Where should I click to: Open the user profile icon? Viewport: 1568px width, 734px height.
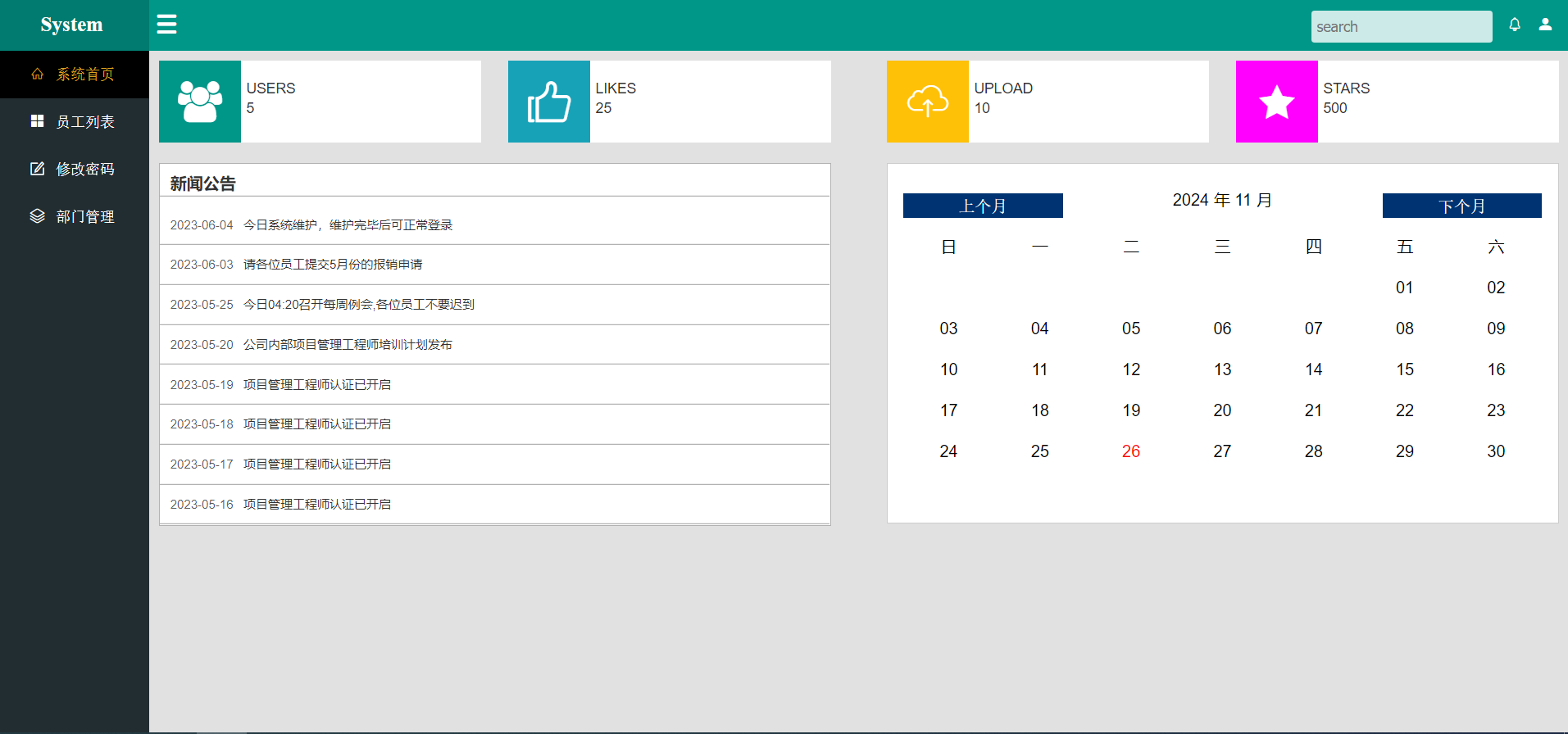click(1545, 25)
